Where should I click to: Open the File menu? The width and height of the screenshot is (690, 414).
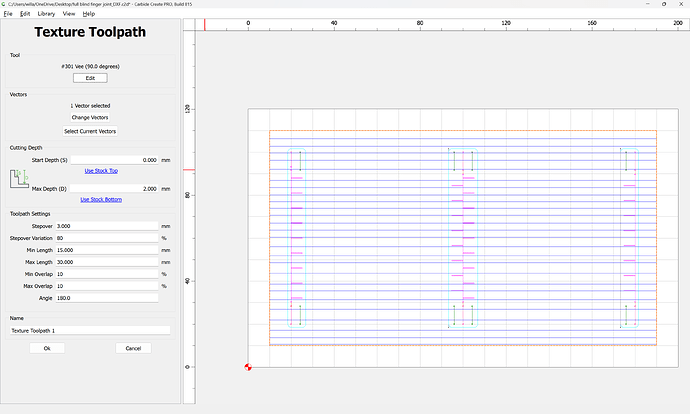pyautogui.click(x=8, y=14)
